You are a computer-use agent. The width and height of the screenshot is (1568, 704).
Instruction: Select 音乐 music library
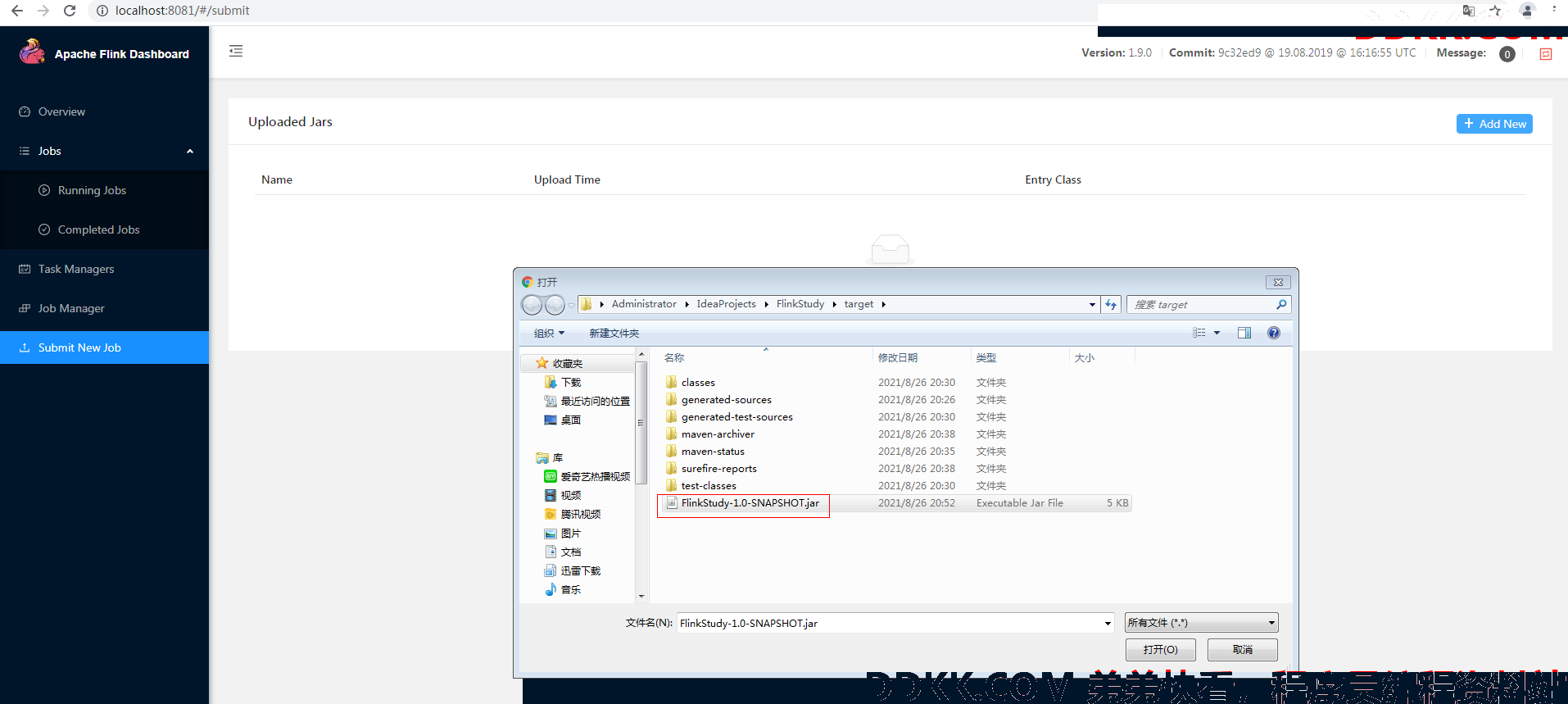pyautogui.click(x=570, y=590)
